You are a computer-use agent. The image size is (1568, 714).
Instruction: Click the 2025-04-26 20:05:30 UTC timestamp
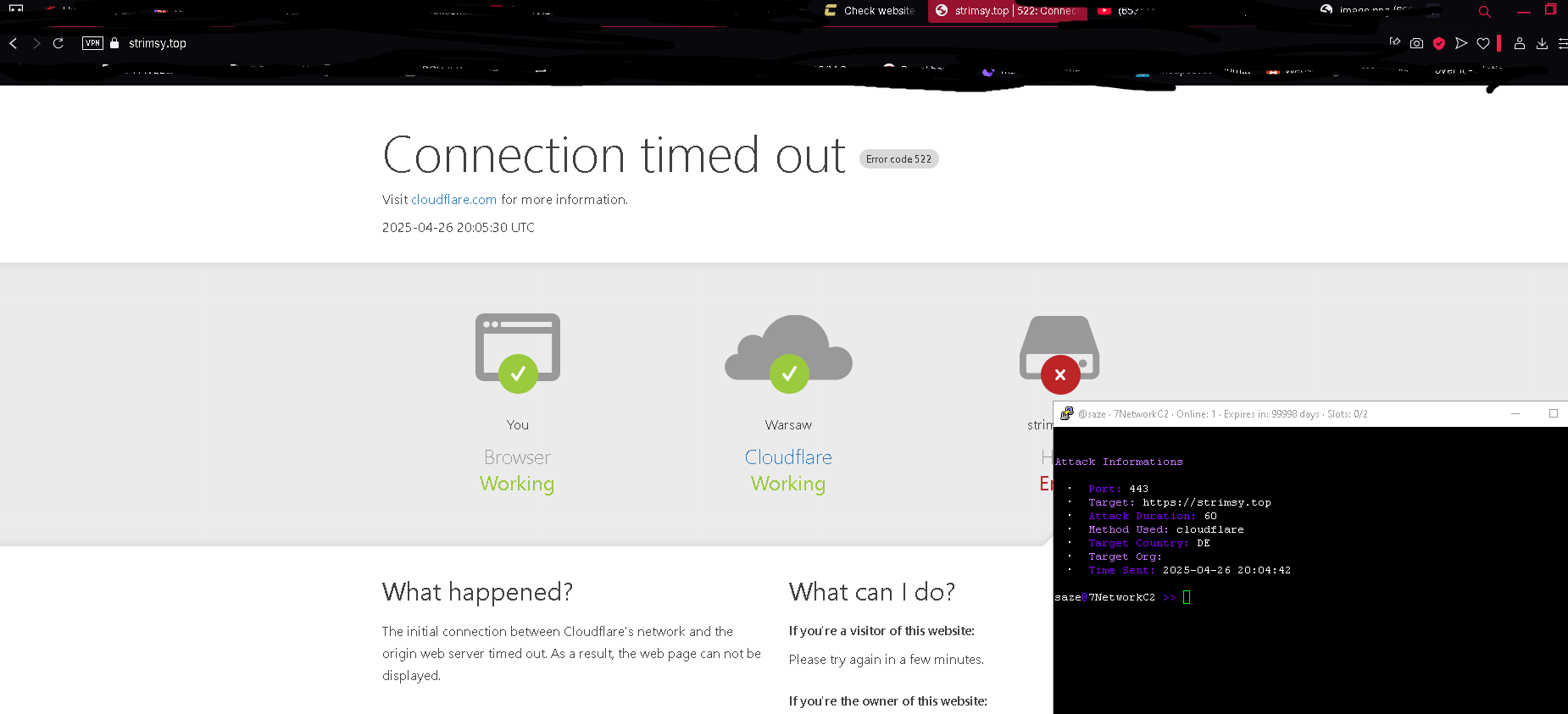[458, 228]
